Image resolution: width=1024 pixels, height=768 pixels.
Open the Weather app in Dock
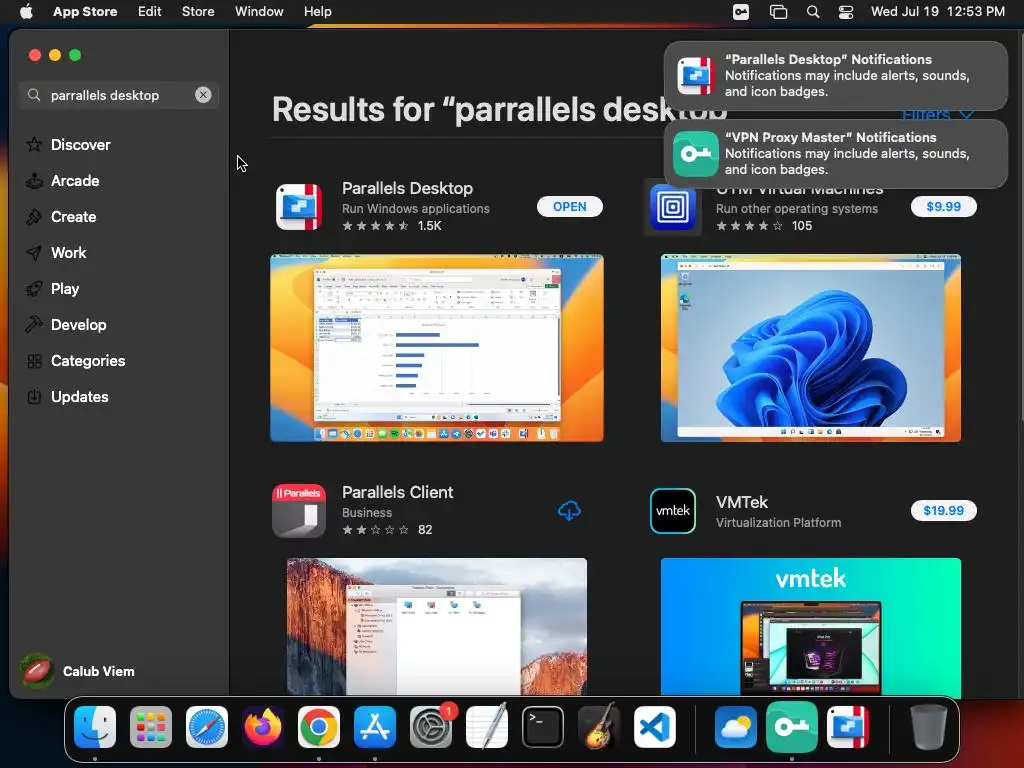coord(736,727)
